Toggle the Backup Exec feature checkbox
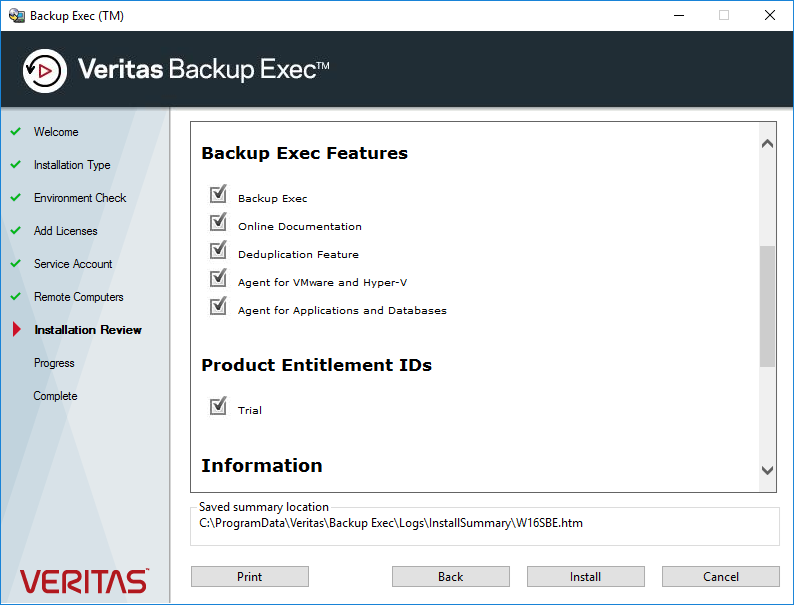The height and width of the screenshot is (605, 794). coord(218,194)
